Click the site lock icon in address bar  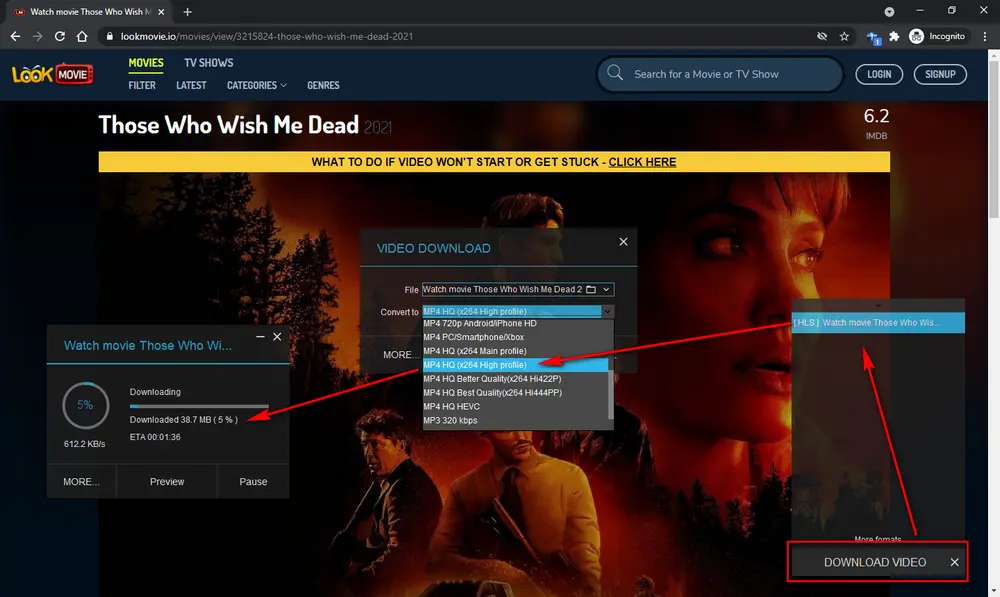coord(110,36)
